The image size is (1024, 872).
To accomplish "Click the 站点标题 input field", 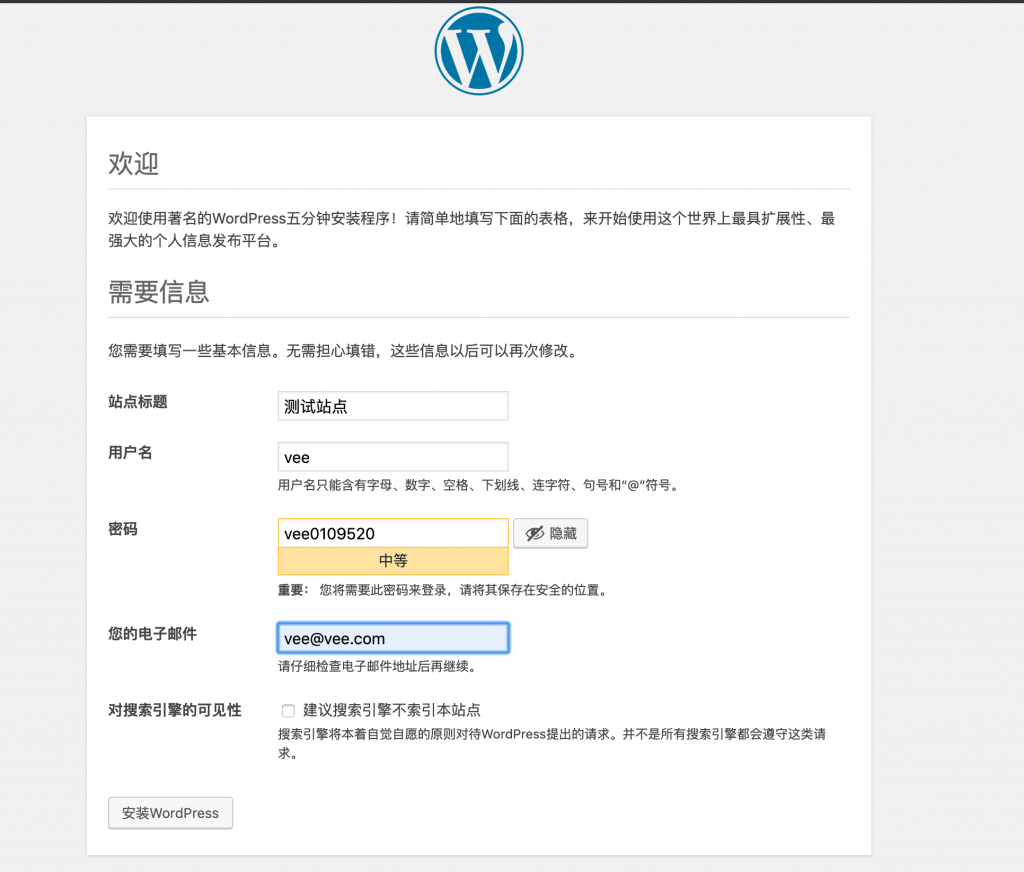I will pos(393,406).
